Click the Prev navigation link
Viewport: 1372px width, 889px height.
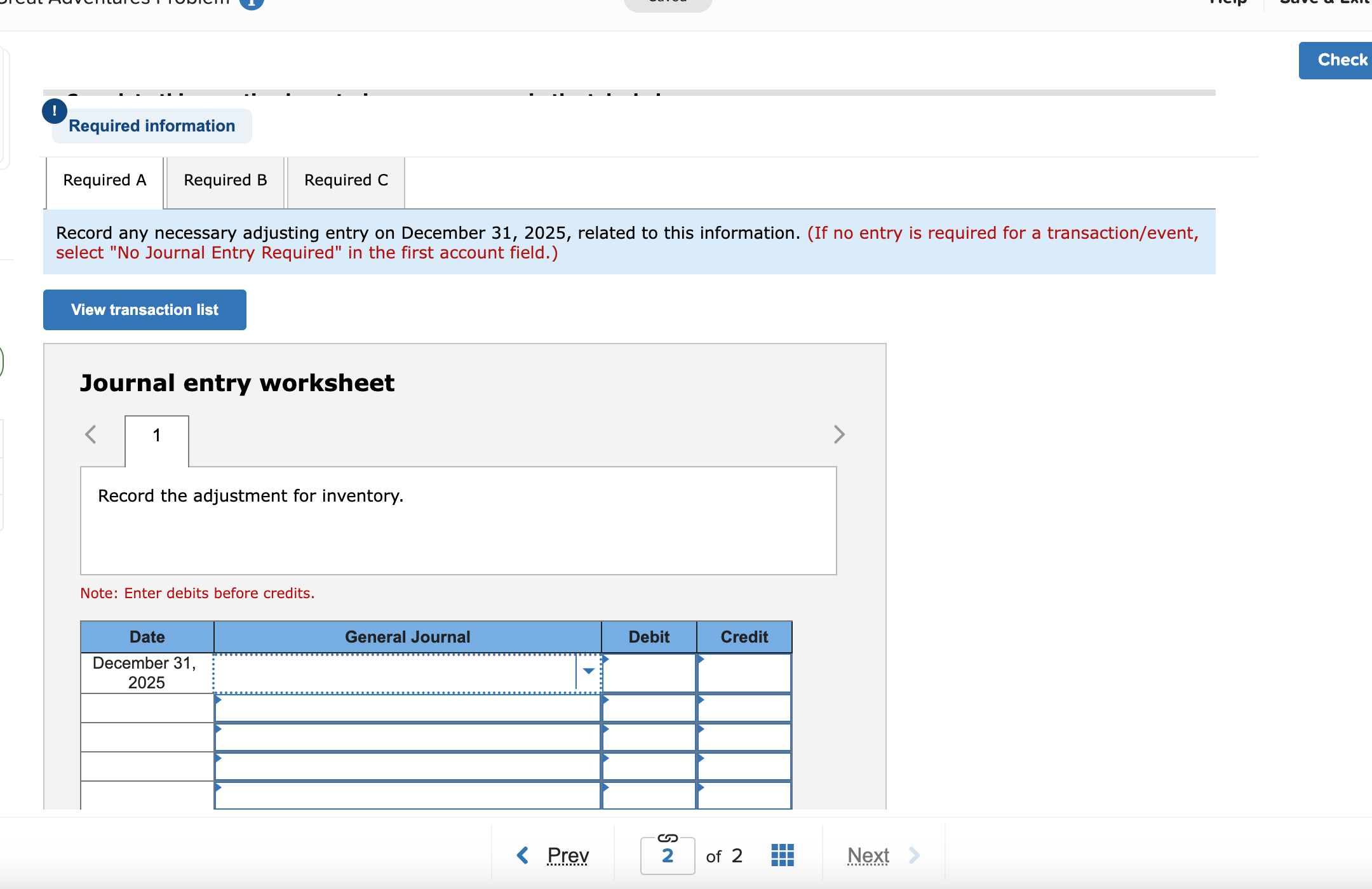click(568, 855)
